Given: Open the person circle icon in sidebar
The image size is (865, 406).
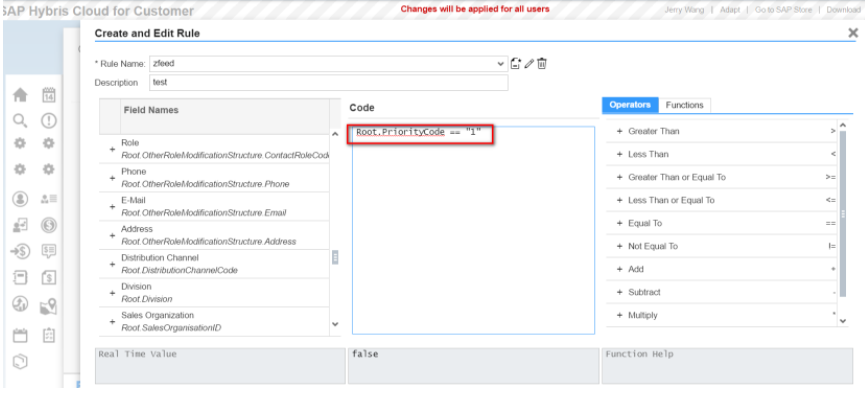Looking at the screenshot, I should pyautogui.click(x=20, y=199).
